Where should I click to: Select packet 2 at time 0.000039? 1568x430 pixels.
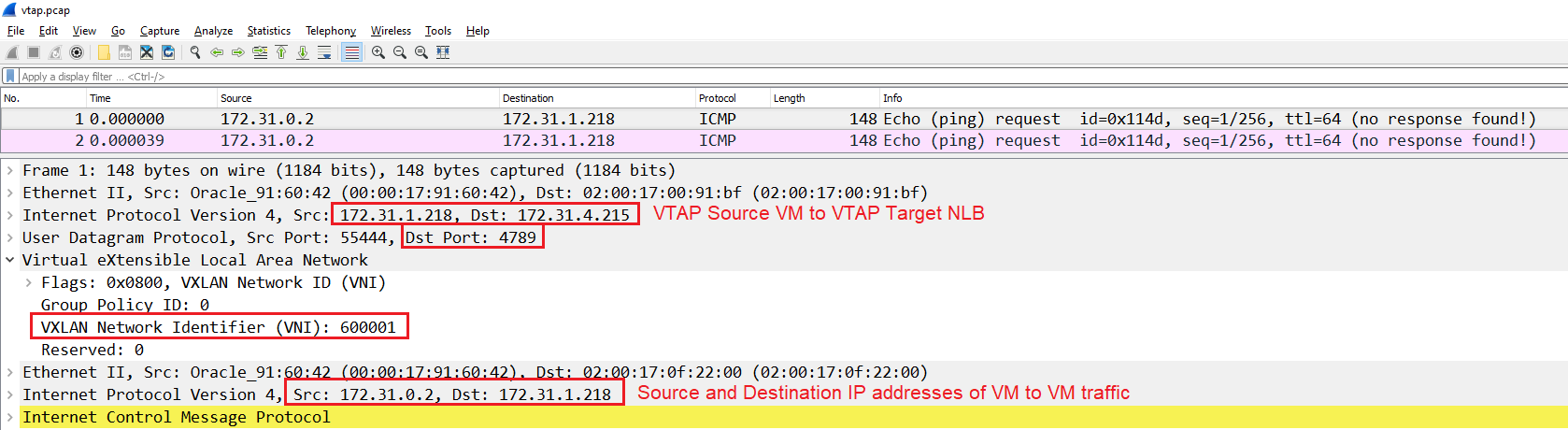click(784, 140)
